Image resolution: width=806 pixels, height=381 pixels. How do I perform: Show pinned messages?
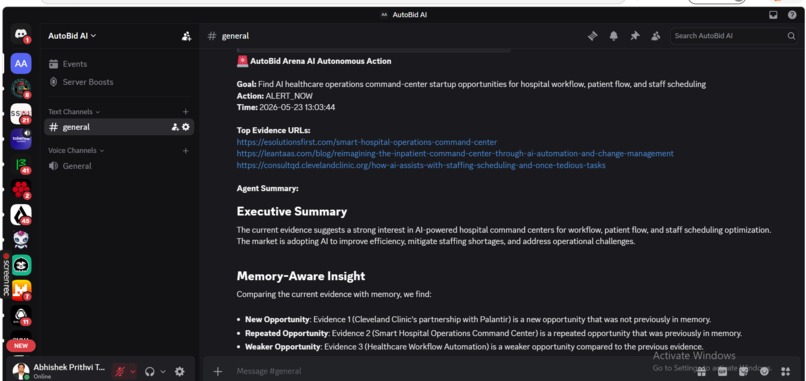[x=635, y=36]
